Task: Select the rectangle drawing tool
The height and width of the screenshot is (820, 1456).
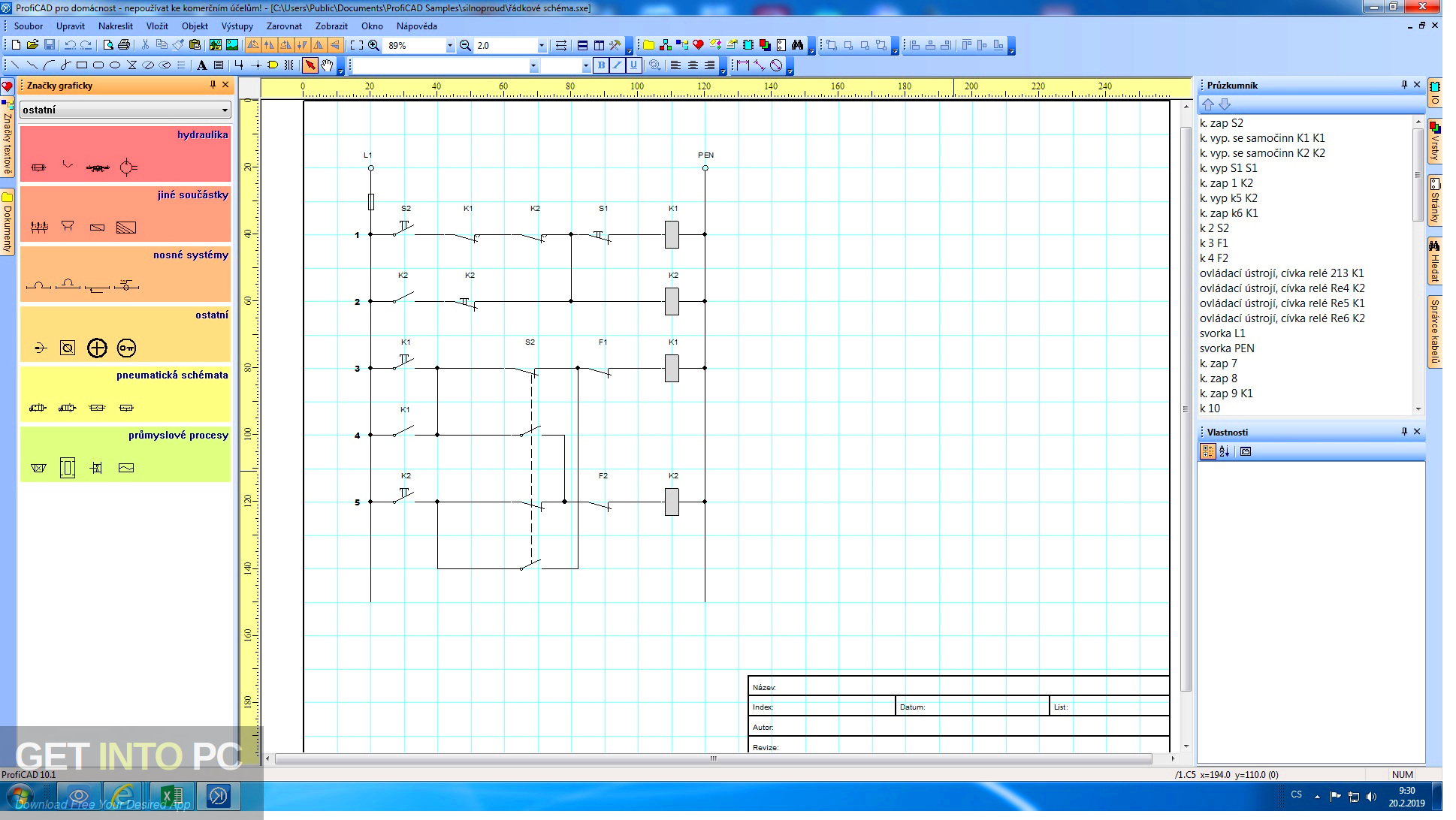Action: [82, 65]
